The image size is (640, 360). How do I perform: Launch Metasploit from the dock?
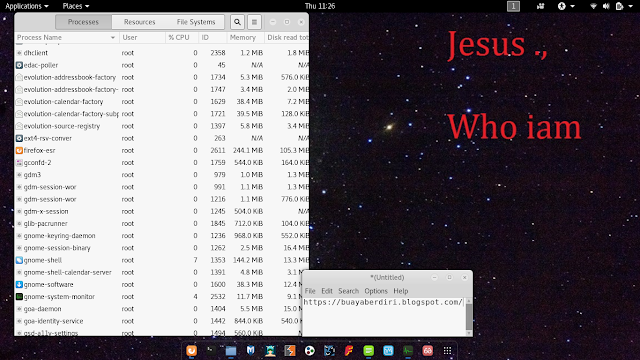coord(251,350)
